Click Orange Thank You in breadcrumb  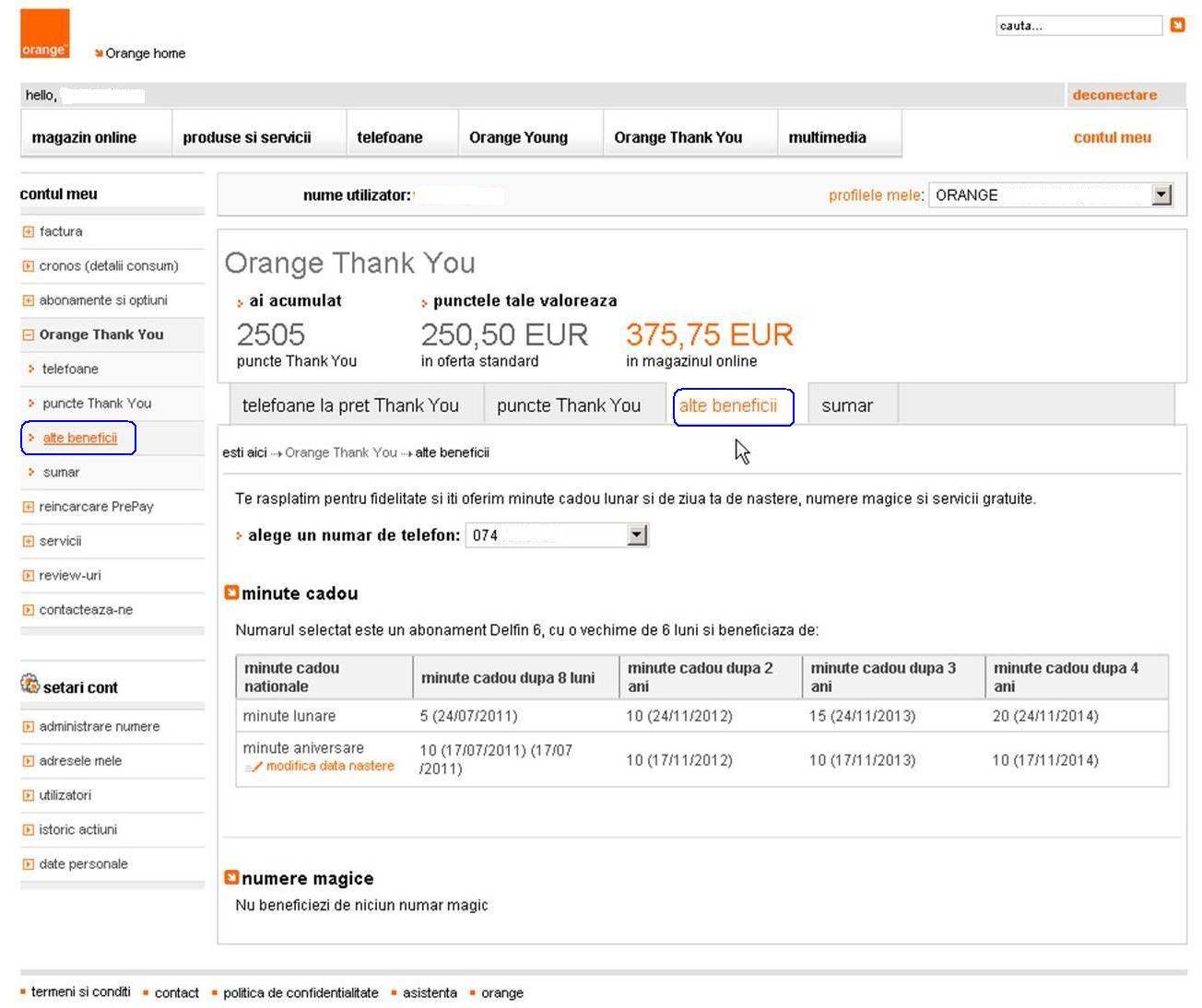pyautogui.click(x=341, y=452)
